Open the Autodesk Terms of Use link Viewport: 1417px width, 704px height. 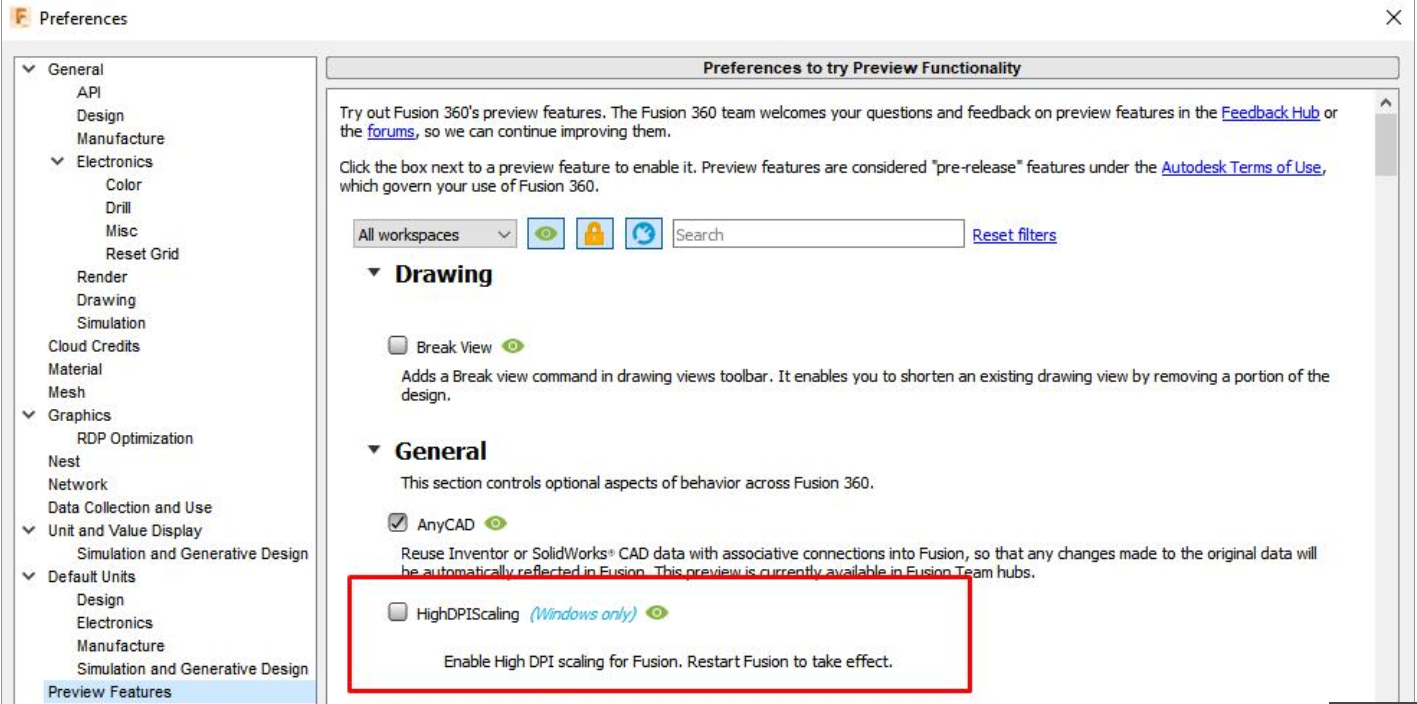(x=1241, y=168)
